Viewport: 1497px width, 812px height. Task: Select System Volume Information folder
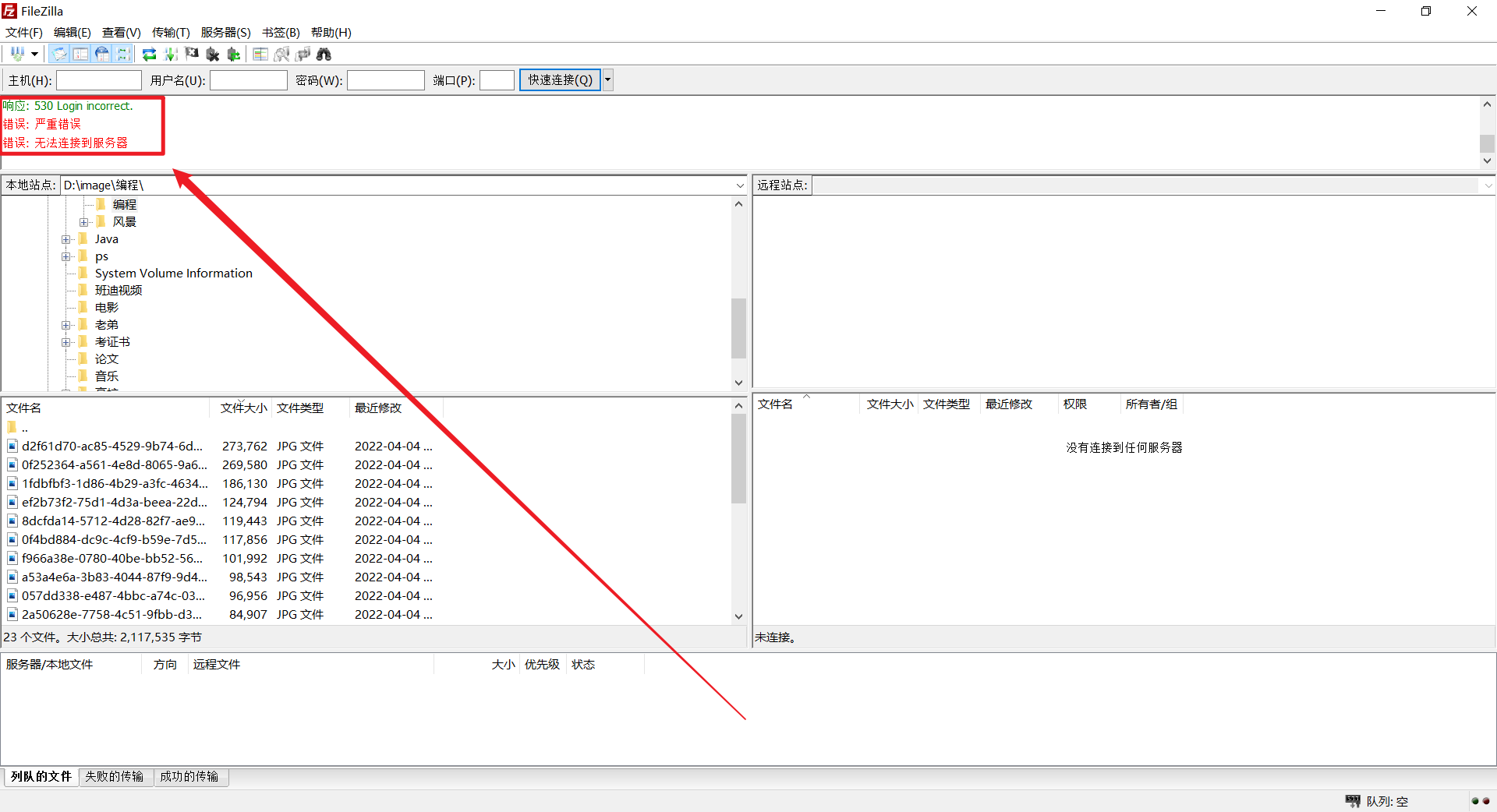tap(174, 274)
